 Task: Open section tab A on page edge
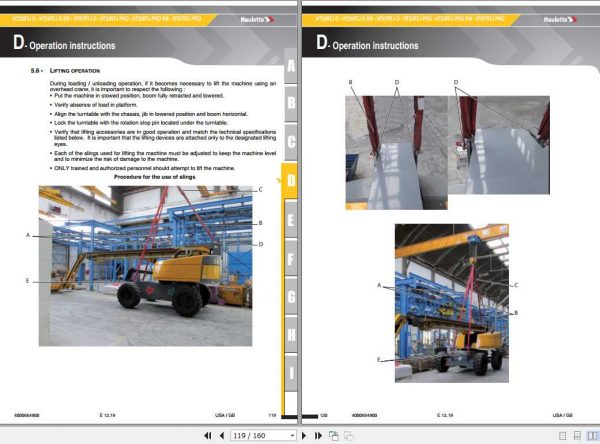click(x=291, y=66)
